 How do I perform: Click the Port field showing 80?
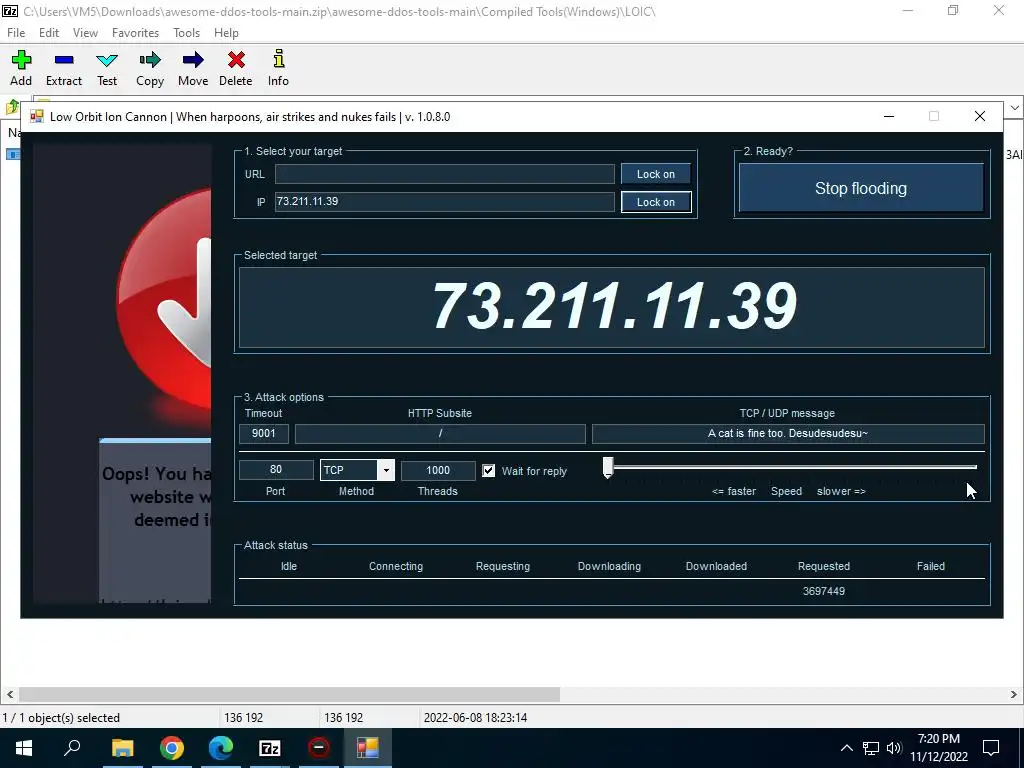(276, 470)
